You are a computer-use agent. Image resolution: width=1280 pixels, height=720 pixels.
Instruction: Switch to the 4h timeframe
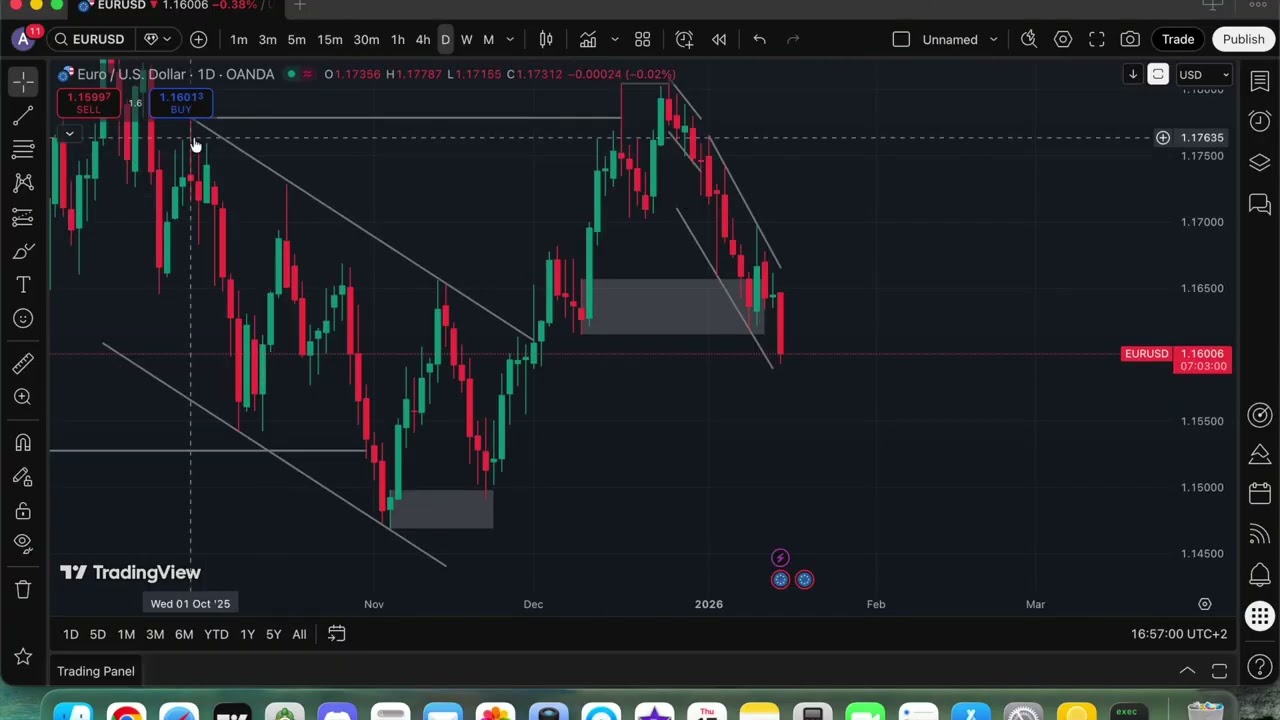point(423,39)
